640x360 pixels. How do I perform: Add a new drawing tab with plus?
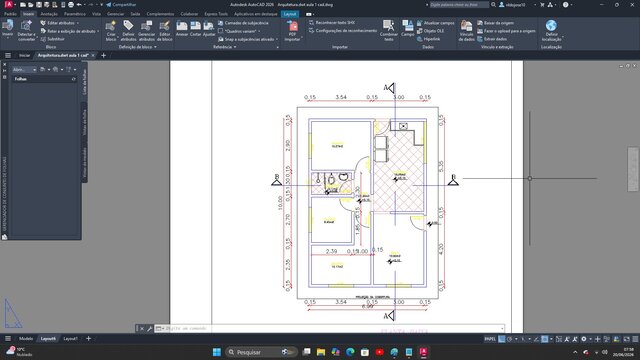pos(103,55)
